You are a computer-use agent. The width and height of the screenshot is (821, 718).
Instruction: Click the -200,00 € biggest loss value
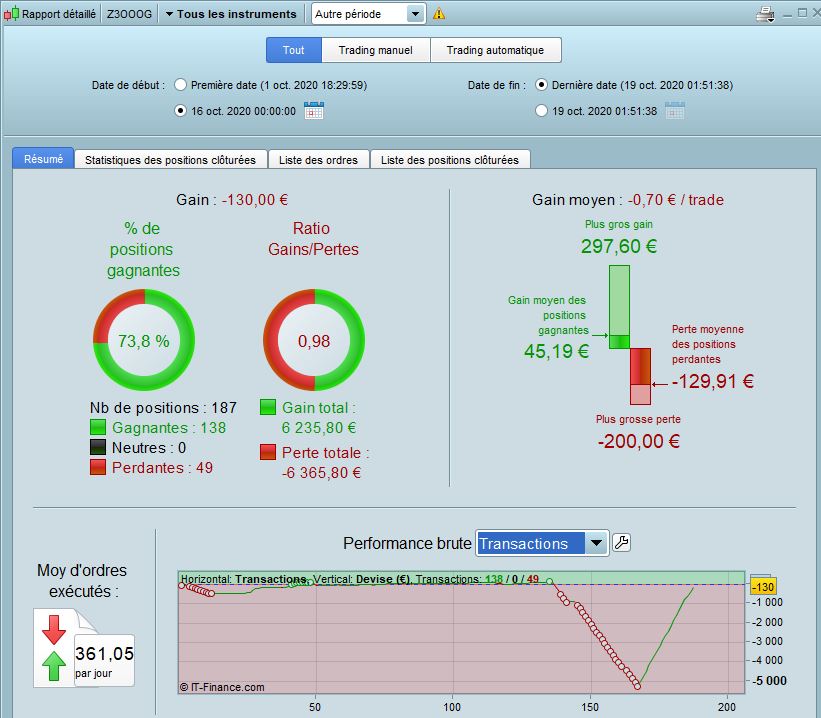[638, 441]
